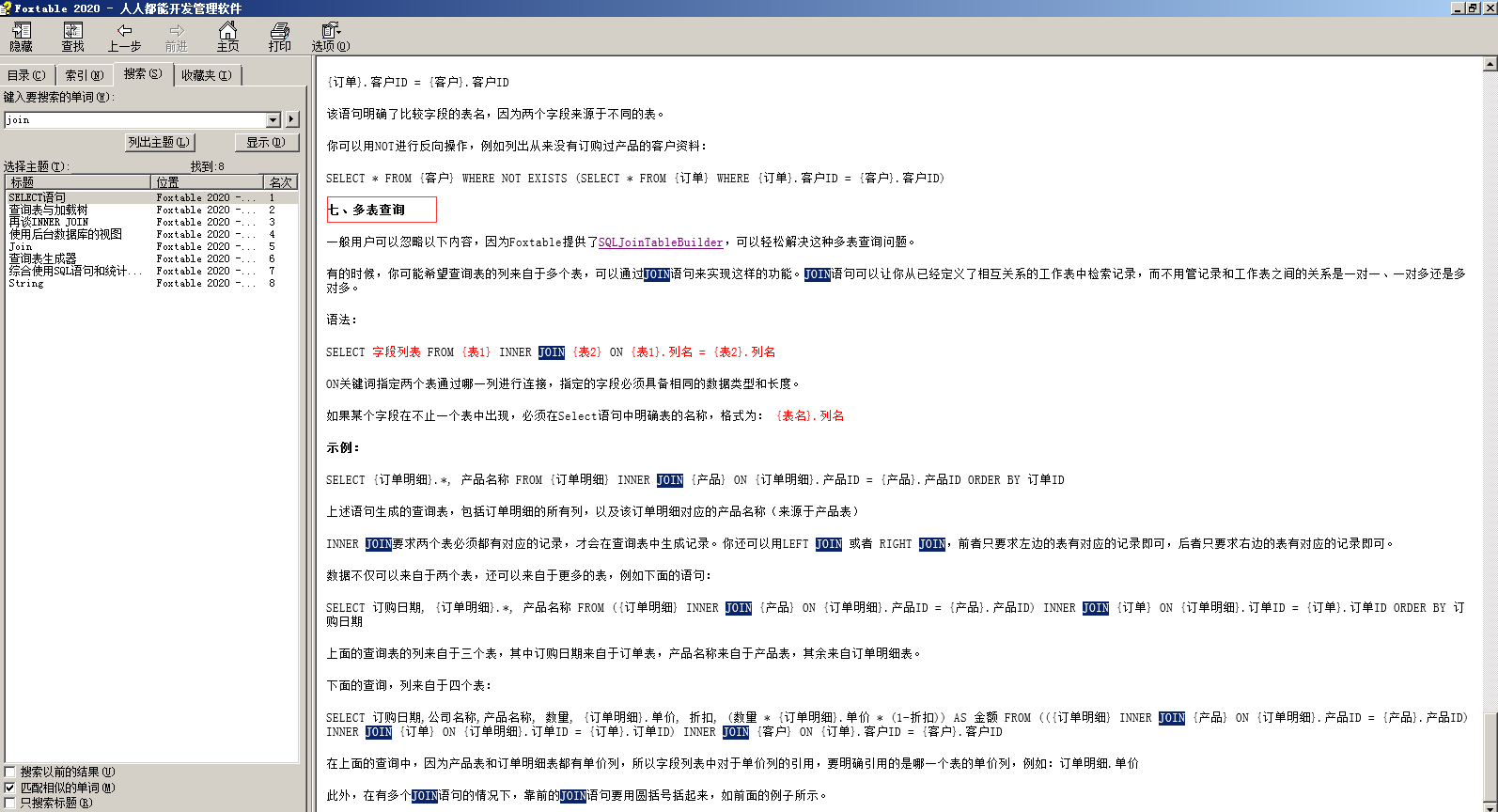Sort results by the 标题 column header
The width and height of the screenshot is (1498, 812).
(78, 182)
